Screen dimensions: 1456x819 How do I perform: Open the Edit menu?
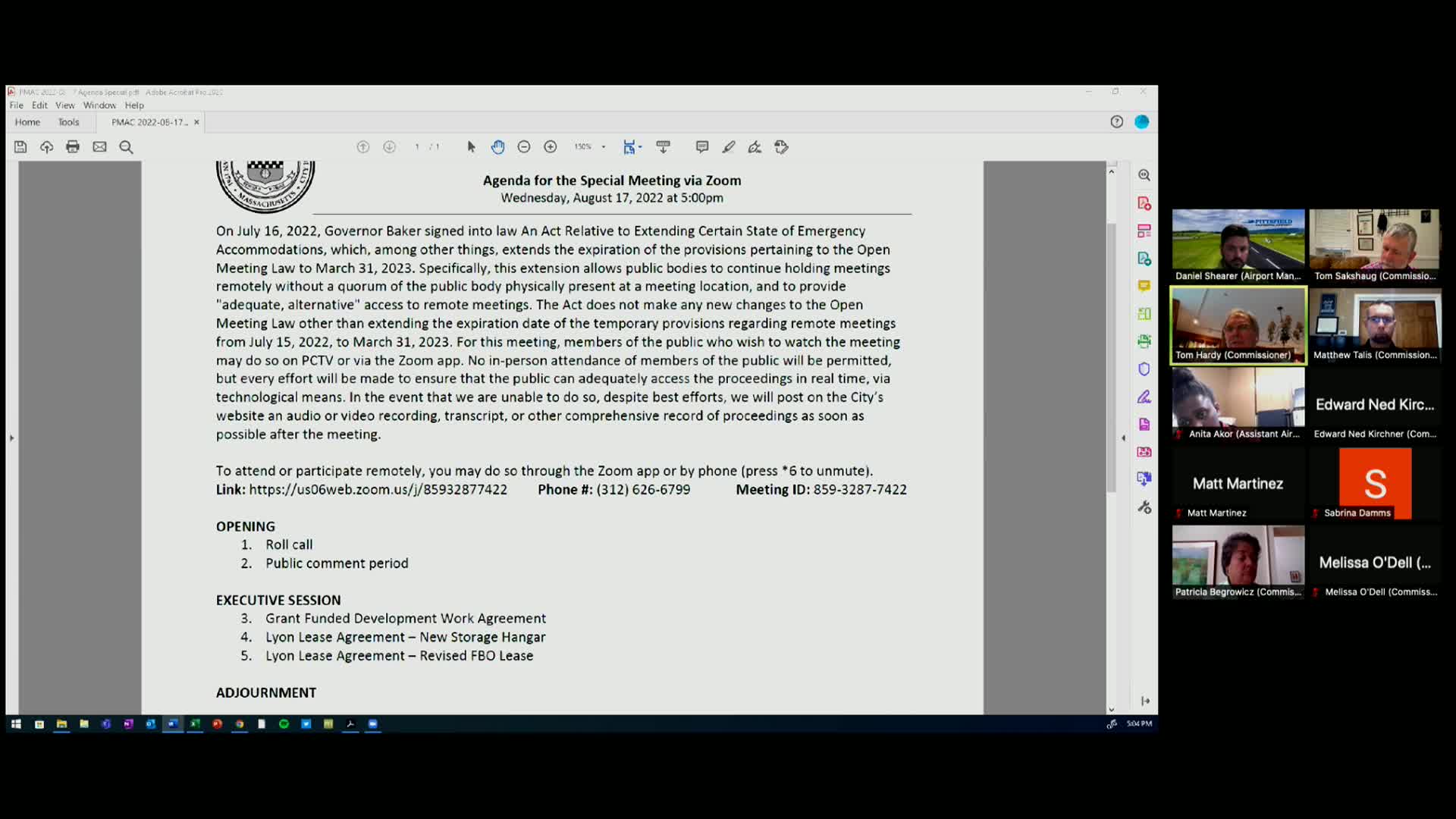[x=39, y=105]
